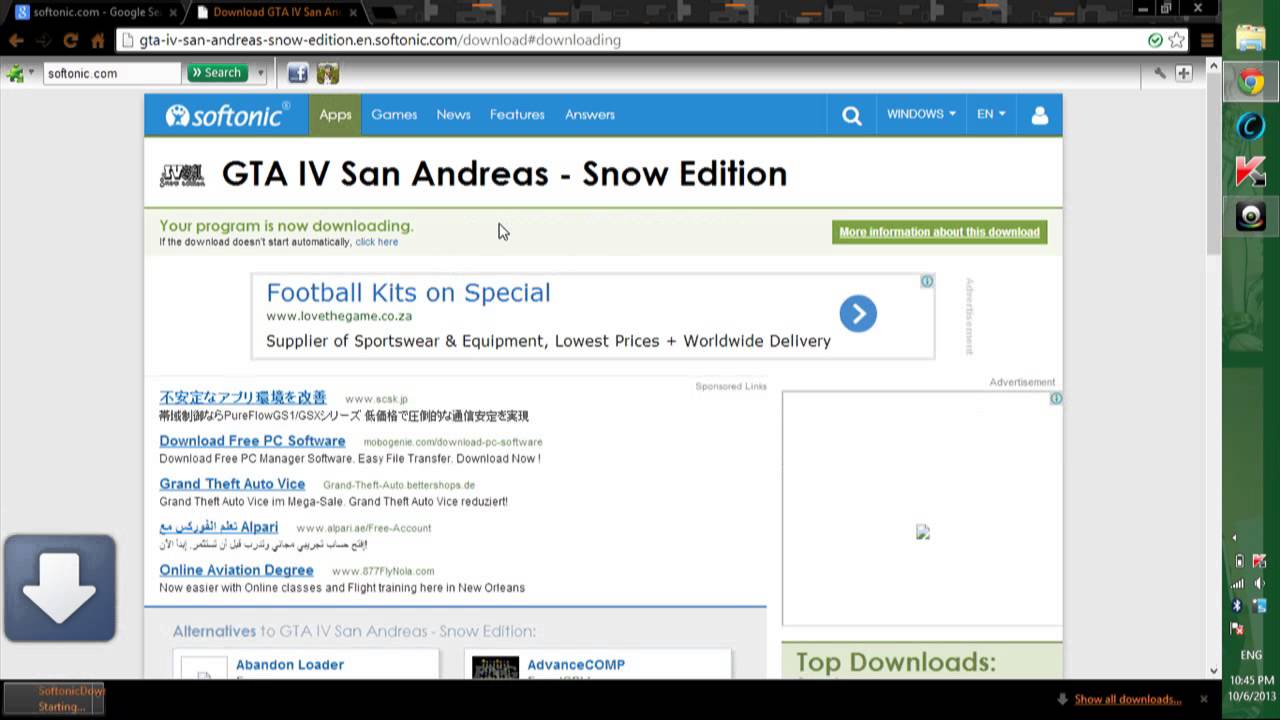
Task: Click the green checkmark icon in address bar
Action: [1156, 40]
